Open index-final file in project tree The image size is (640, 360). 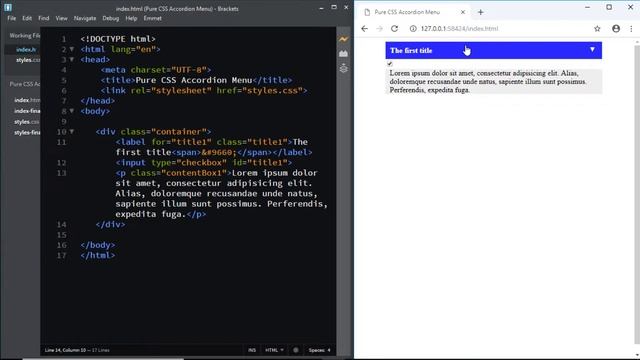(27, 111)
